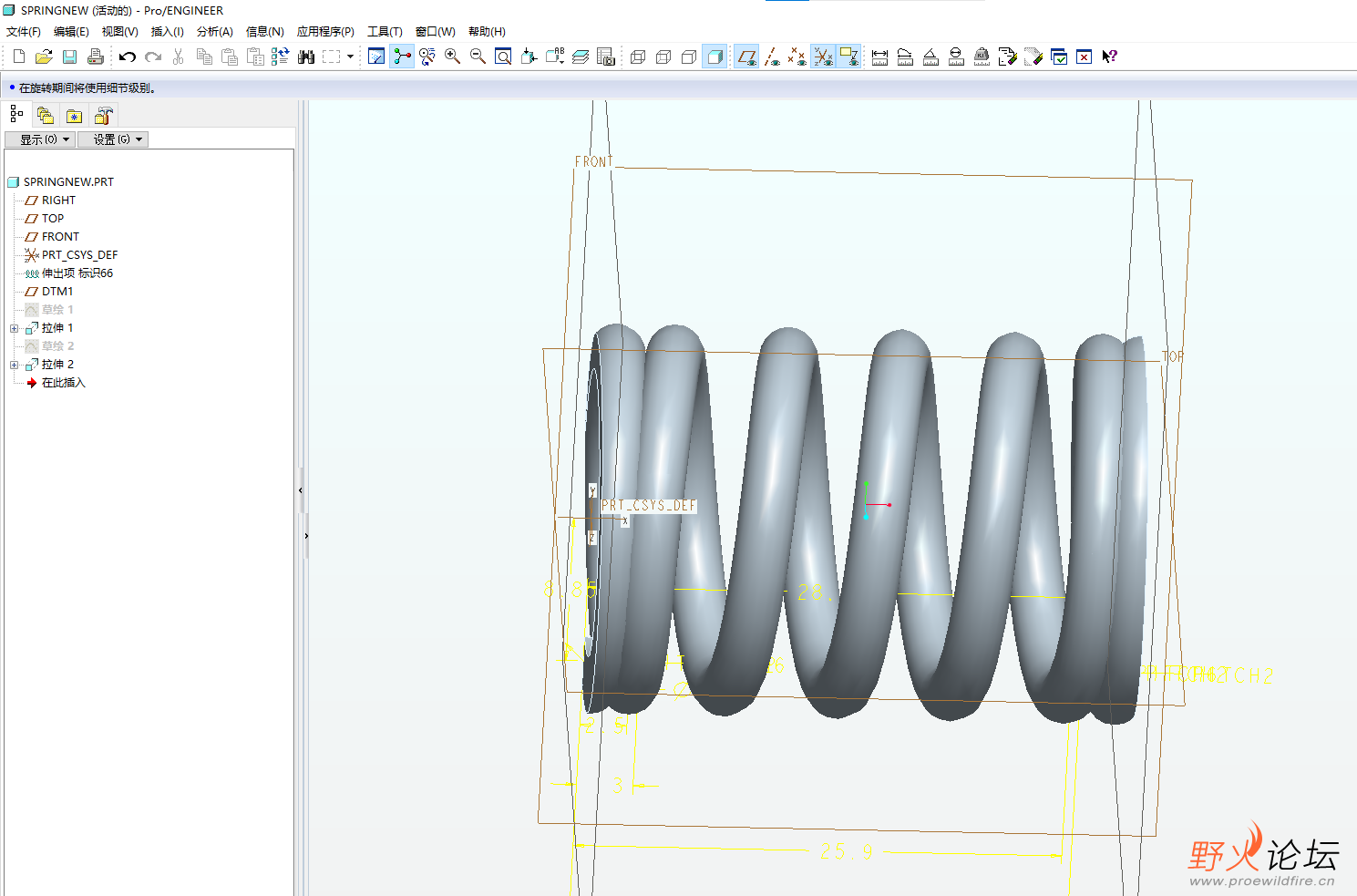
Task: Switch to Wireframe display style
Action: point(638,57)
